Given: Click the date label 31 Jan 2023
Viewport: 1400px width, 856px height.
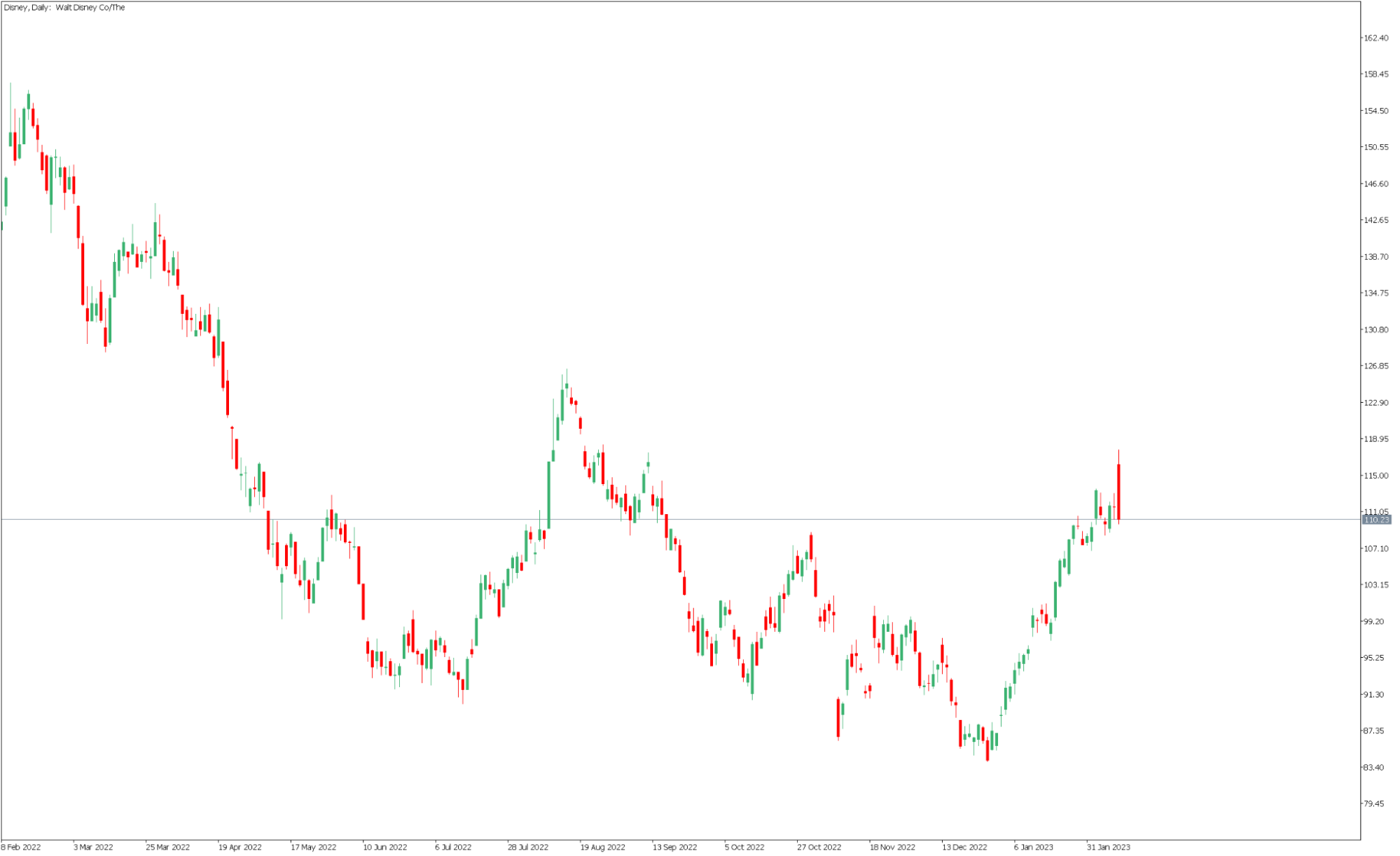Looking at the screenshot, I should (1108, 847).
